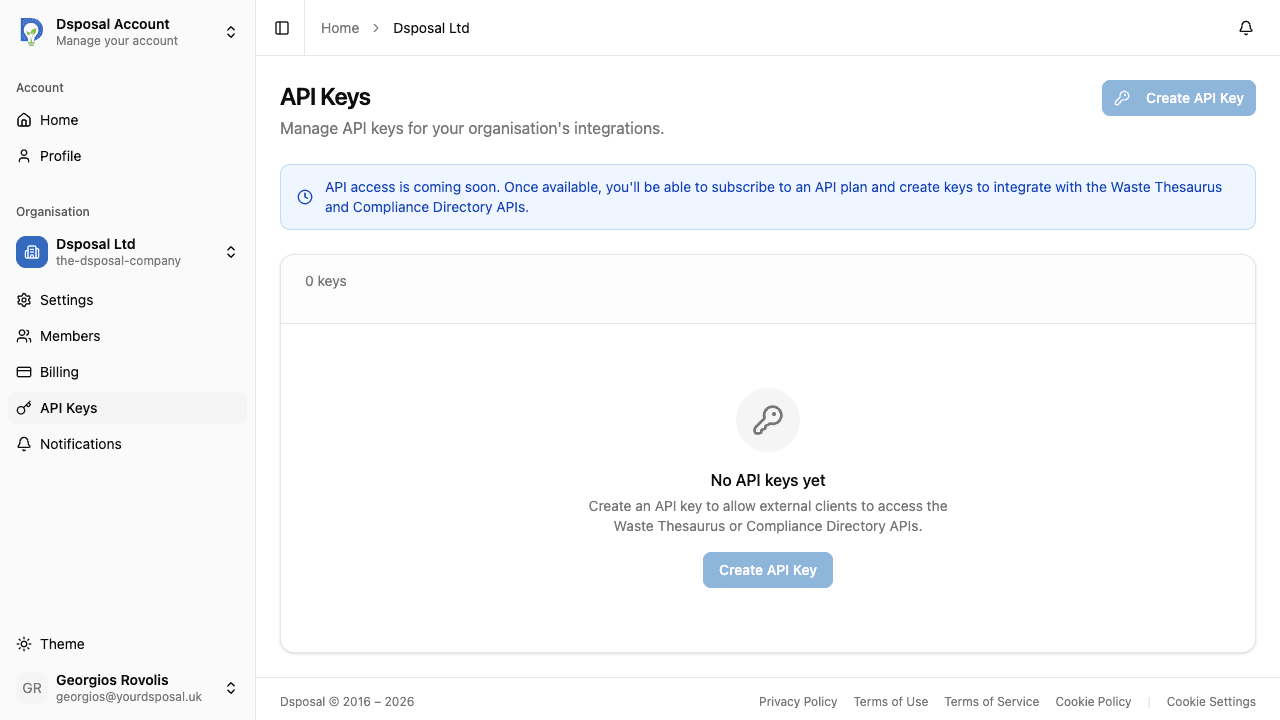
Task: Open the Privacy Policy link
Action: tap(798, 702)
